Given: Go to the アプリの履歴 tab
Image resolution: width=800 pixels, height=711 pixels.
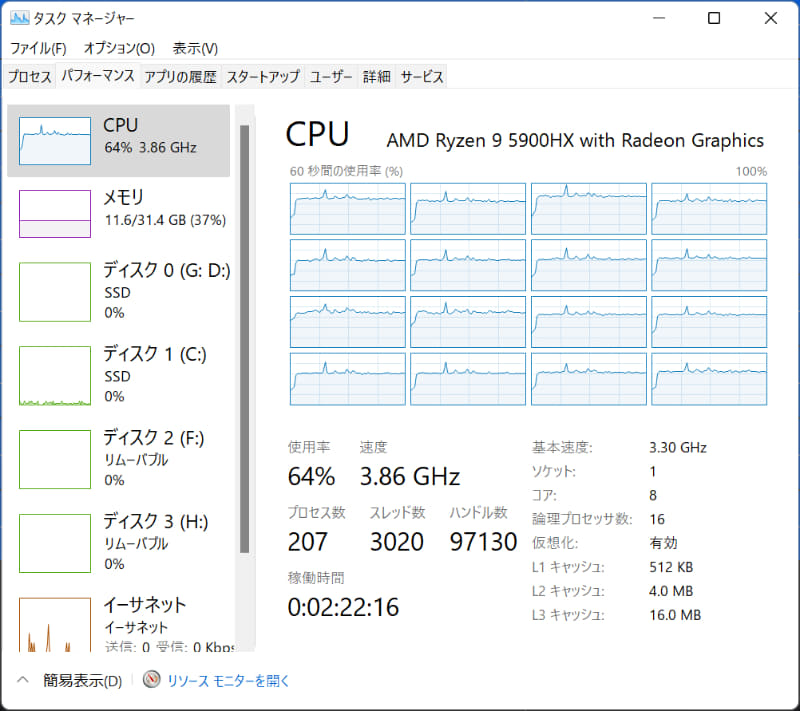Looking at the screenshot, I should click(x=180, y=76).
